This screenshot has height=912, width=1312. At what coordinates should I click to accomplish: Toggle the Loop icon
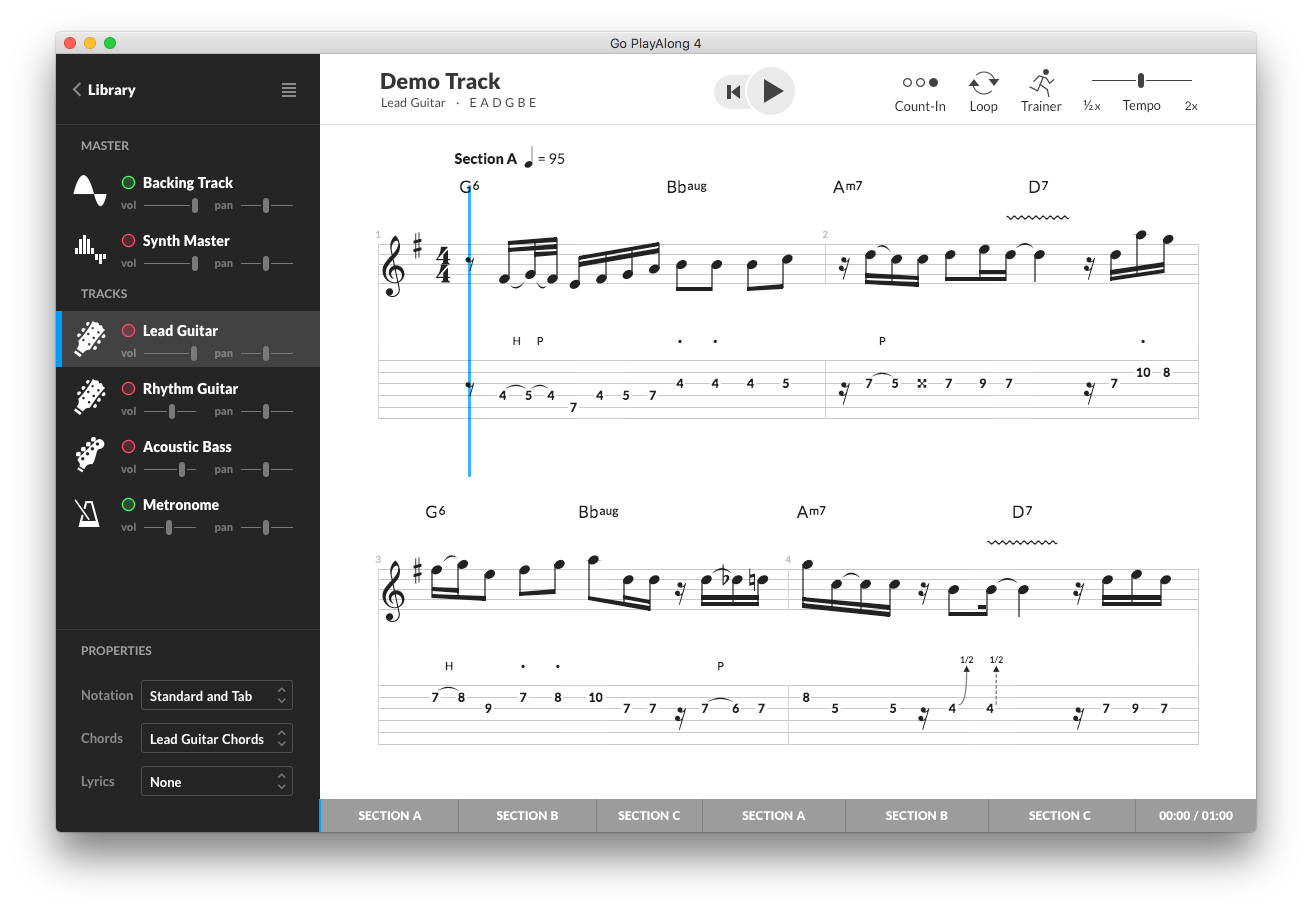tap(983, 83)
